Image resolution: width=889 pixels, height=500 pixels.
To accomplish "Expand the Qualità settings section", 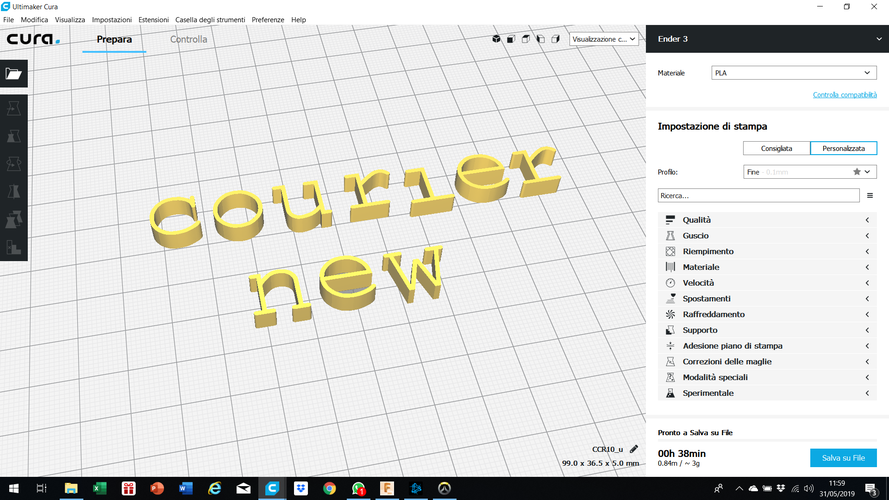I will tap(767, 220).
